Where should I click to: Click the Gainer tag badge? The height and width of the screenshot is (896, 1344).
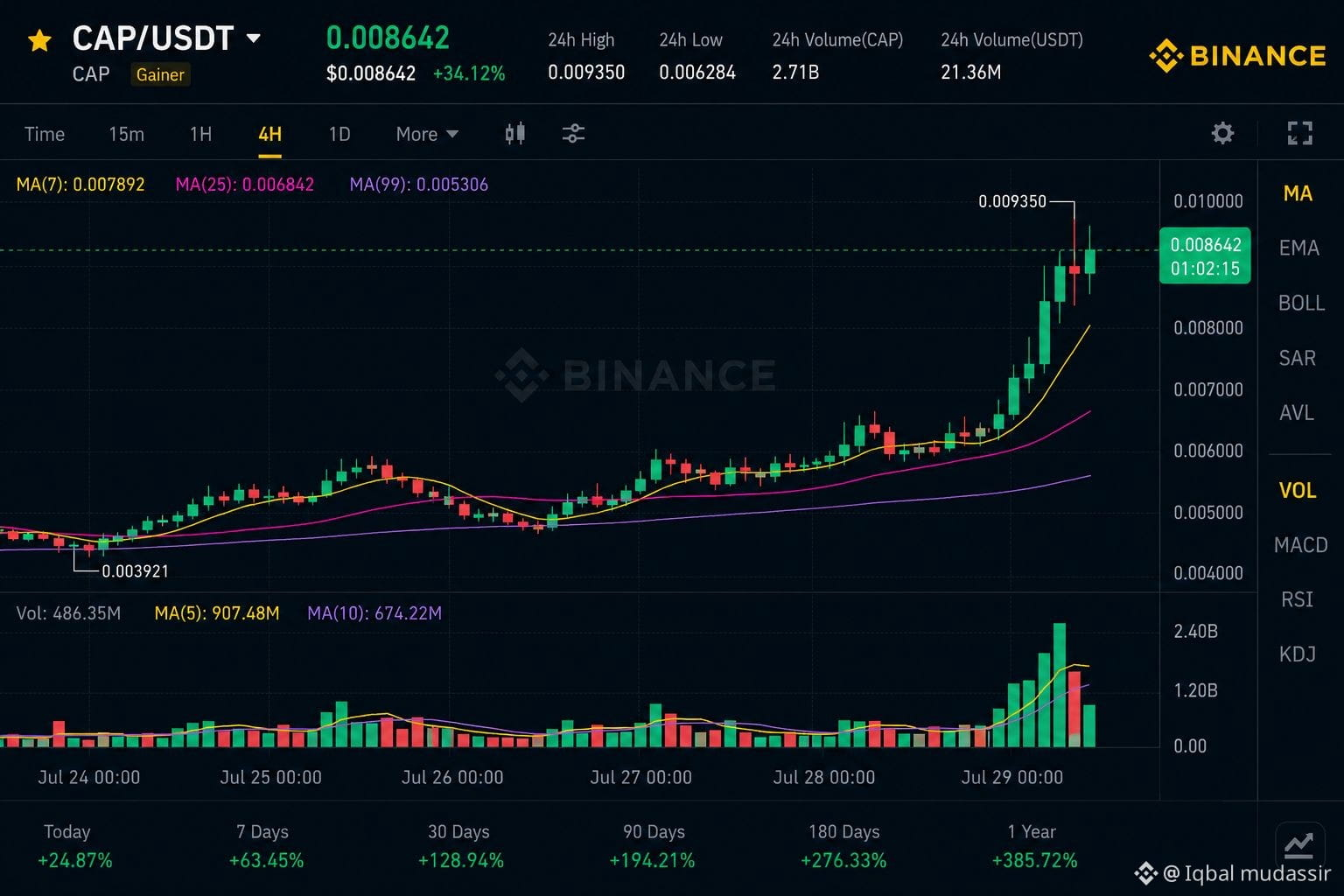(x=160, y=74)
